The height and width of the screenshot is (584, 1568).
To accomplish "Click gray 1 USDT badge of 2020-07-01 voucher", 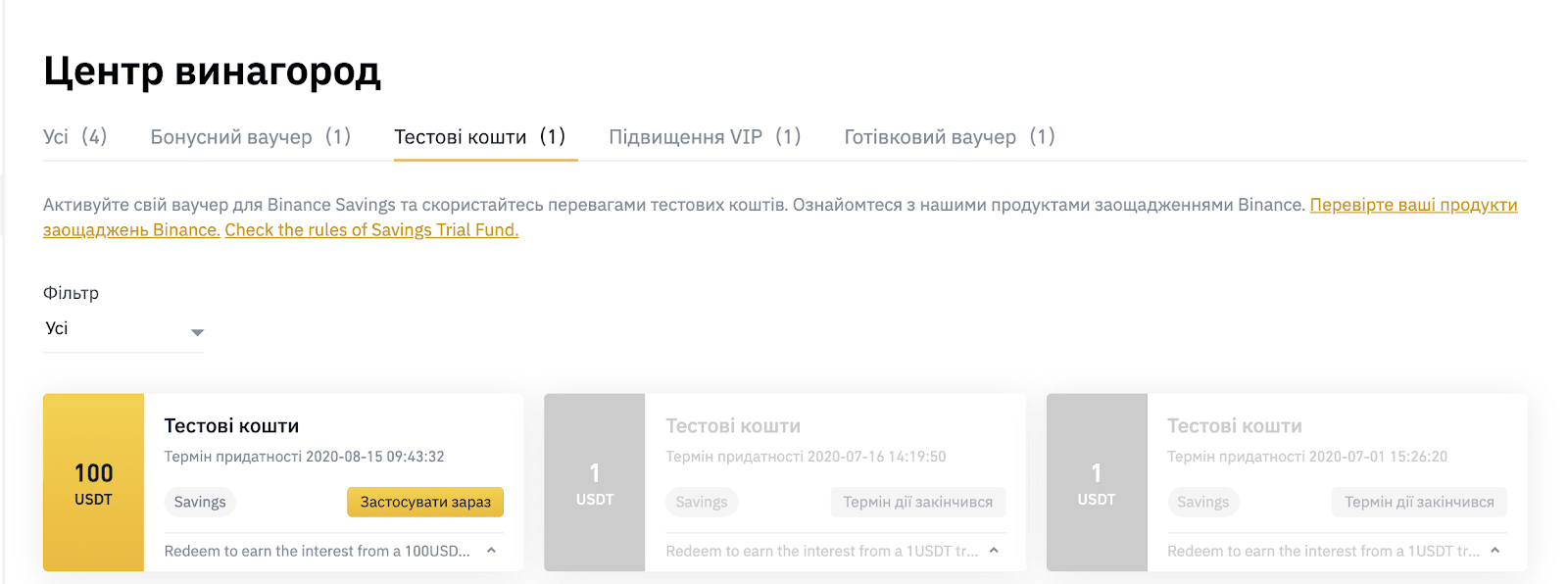I will coord(1097,482).
